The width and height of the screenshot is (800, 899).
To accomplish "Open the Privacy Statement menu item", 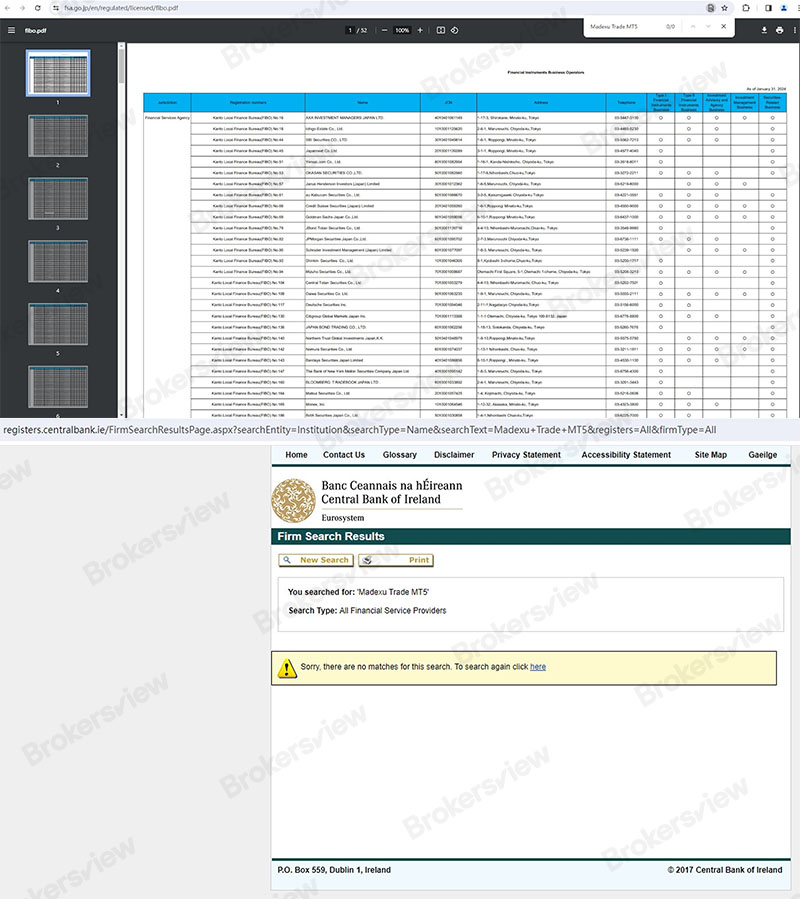I will (526, 455).
